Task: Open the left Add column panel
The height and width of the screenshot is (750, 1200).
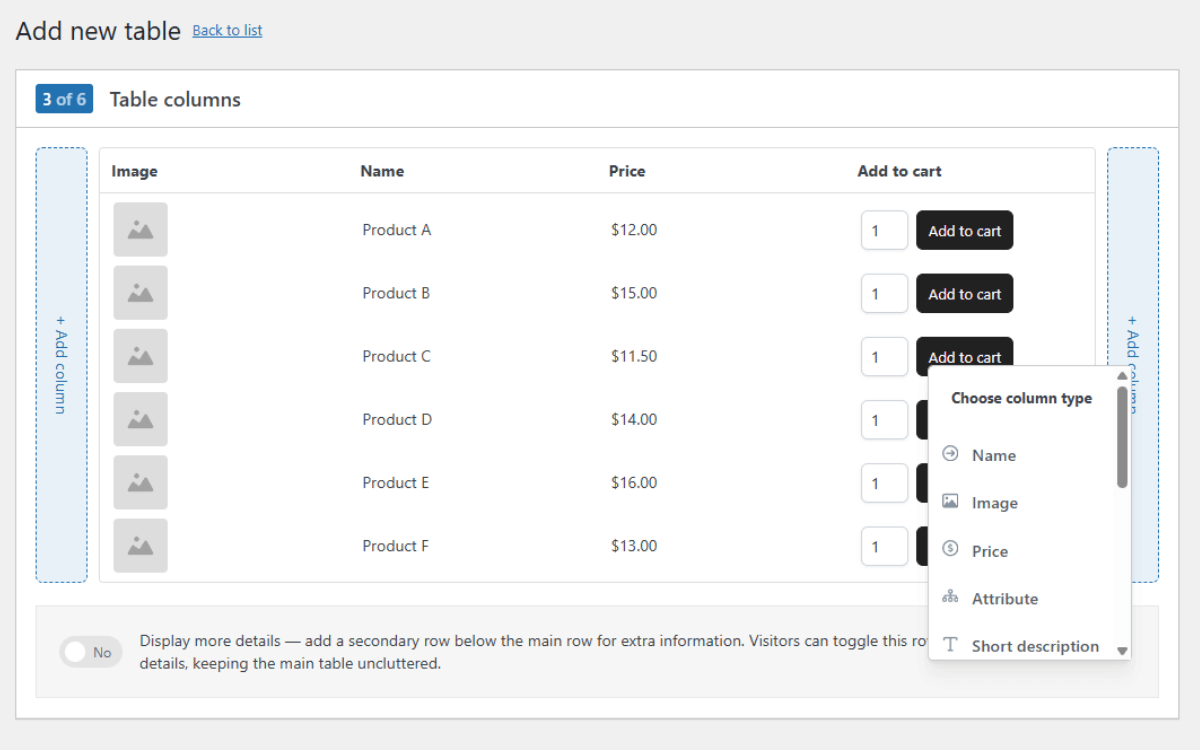Action: (61, 365)
